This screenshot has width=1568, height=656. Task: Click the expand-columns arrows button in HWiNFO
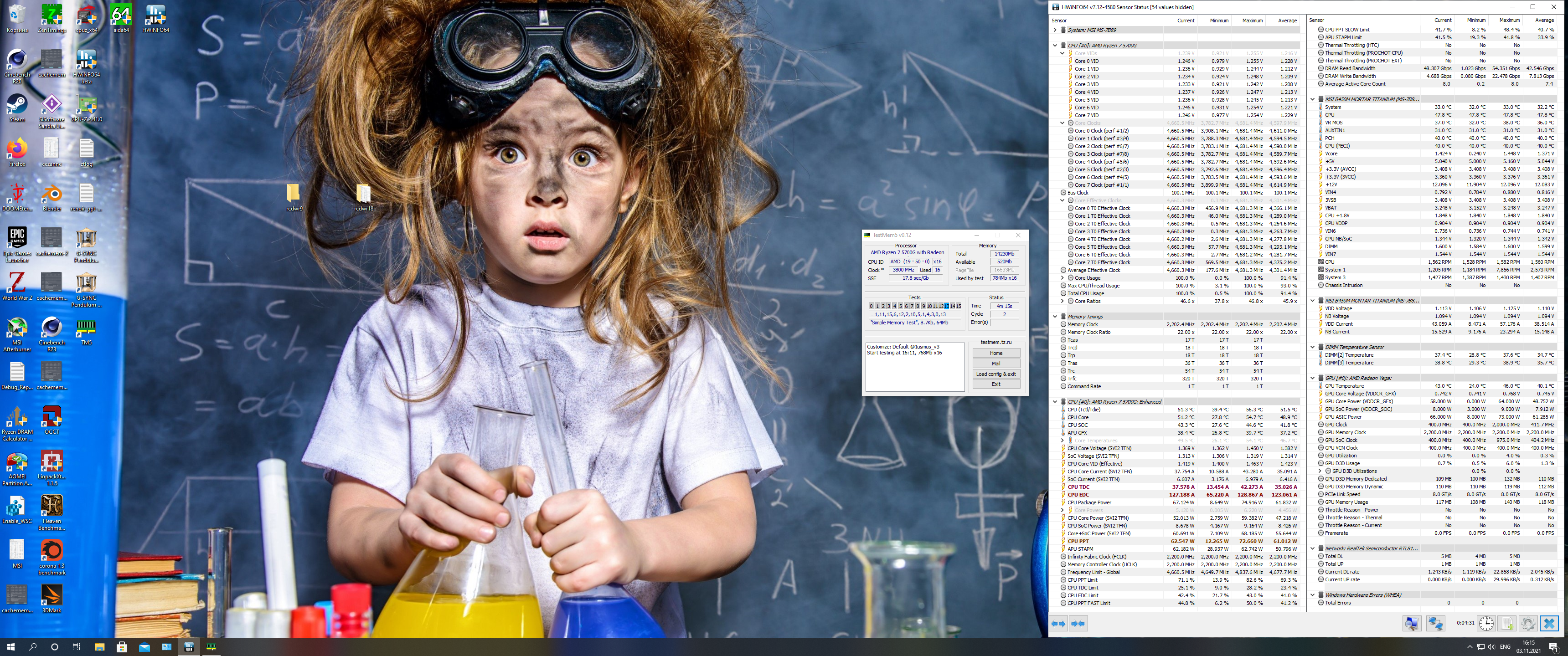click(1059, 624)
